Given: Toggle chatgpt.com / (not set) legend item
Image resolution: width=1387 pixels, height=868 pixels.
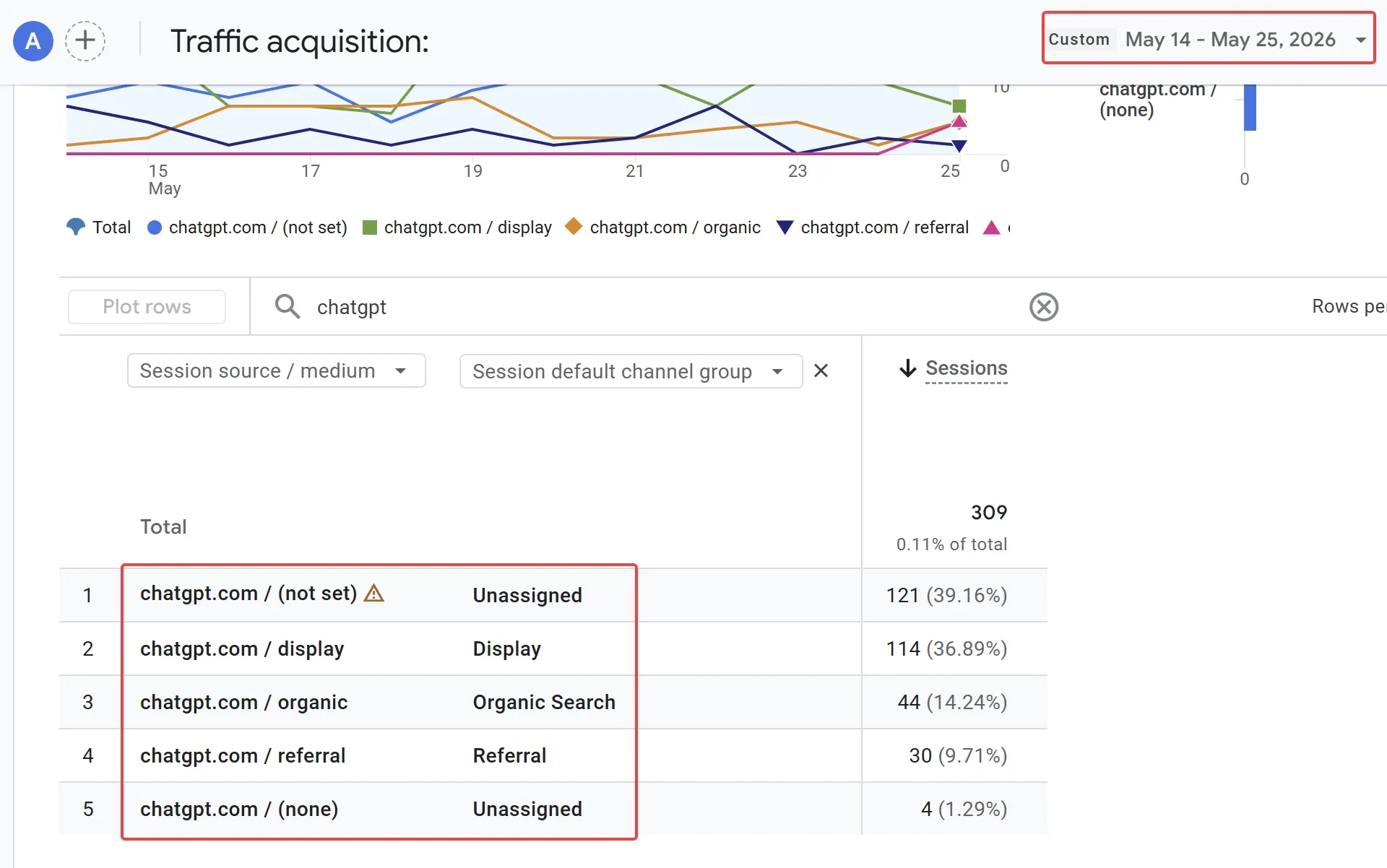Looking at the screenshot, I should (247, 227).
